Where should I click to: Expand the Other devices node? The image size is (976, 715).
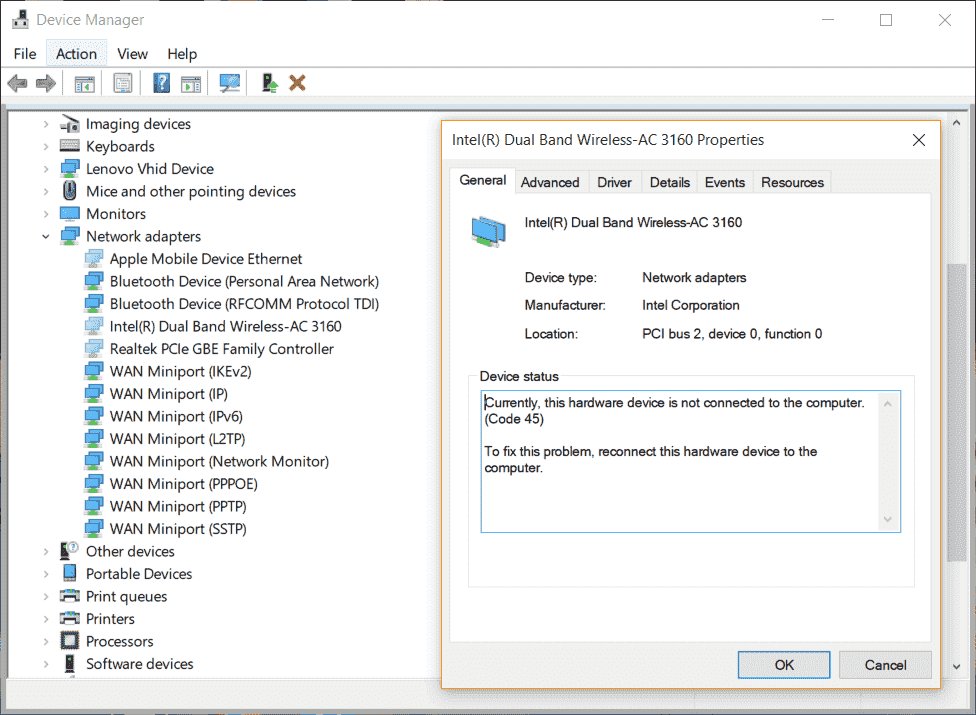pyautogui.click(x=45, y=551)
